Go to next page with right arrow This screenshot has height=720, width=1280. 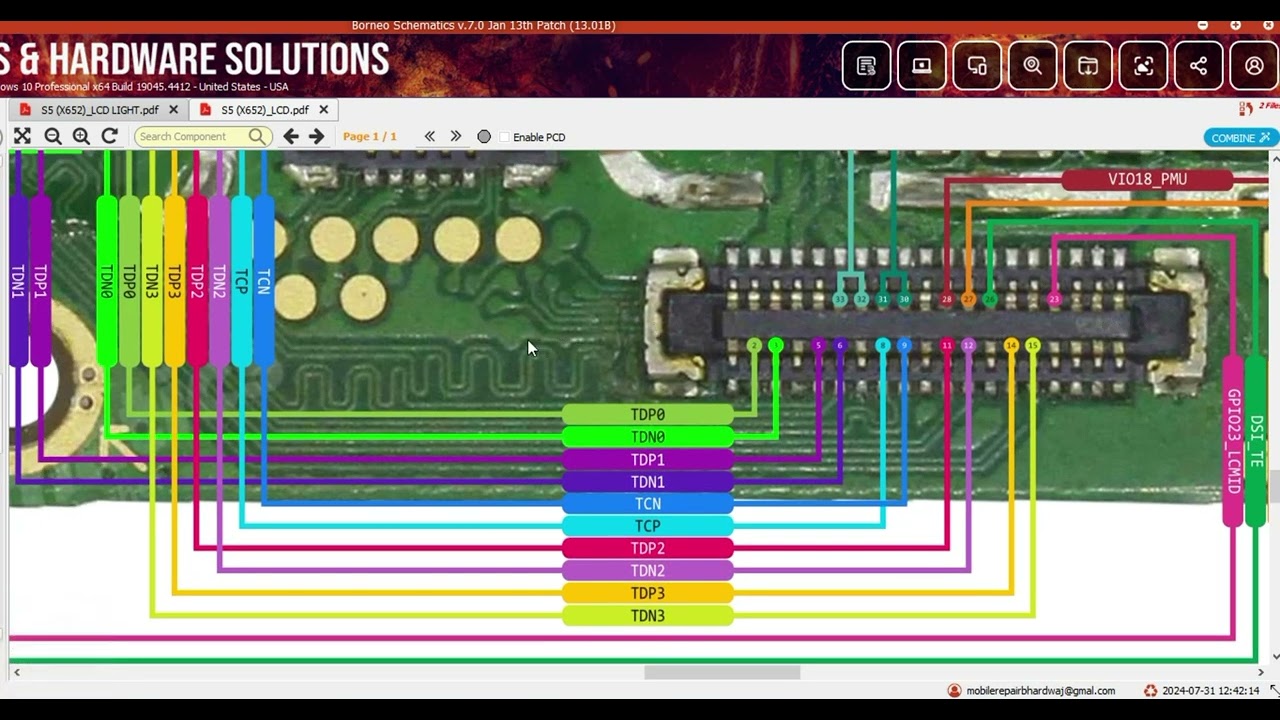coord(316,136)
